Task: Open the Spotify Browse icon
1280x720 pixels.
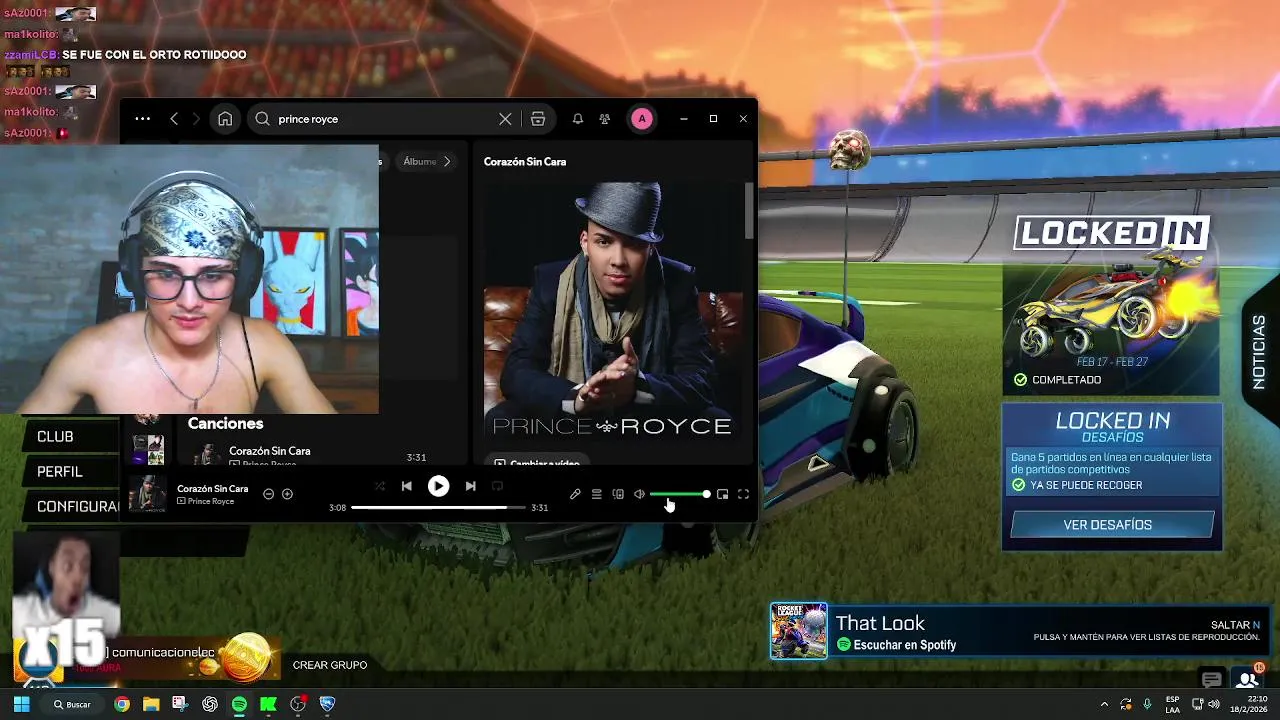Action: [x=538, y=119]
